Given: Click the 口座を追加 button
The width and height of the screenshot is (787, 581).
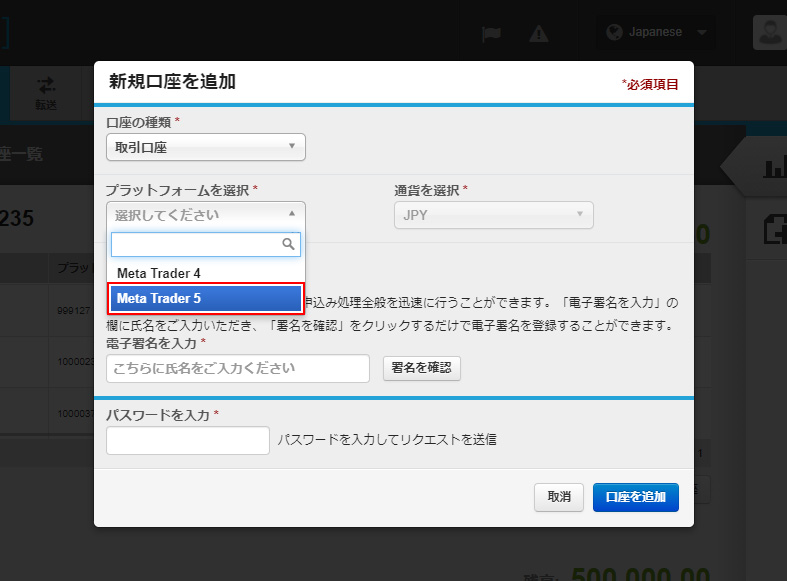Looking at the screenshot, I should coord(635,497).
